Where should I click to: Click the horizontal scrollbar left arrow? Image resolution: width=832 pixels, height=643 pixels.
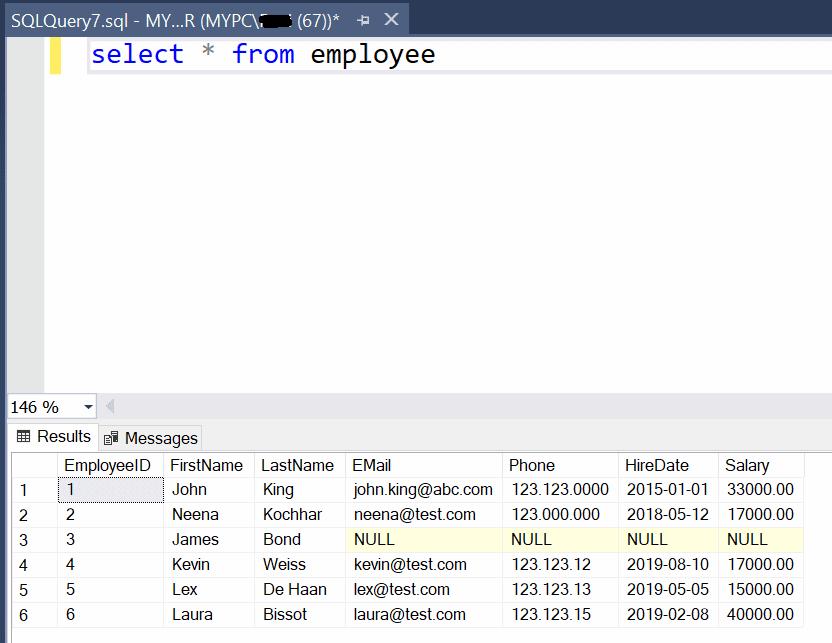pos(110,407)
